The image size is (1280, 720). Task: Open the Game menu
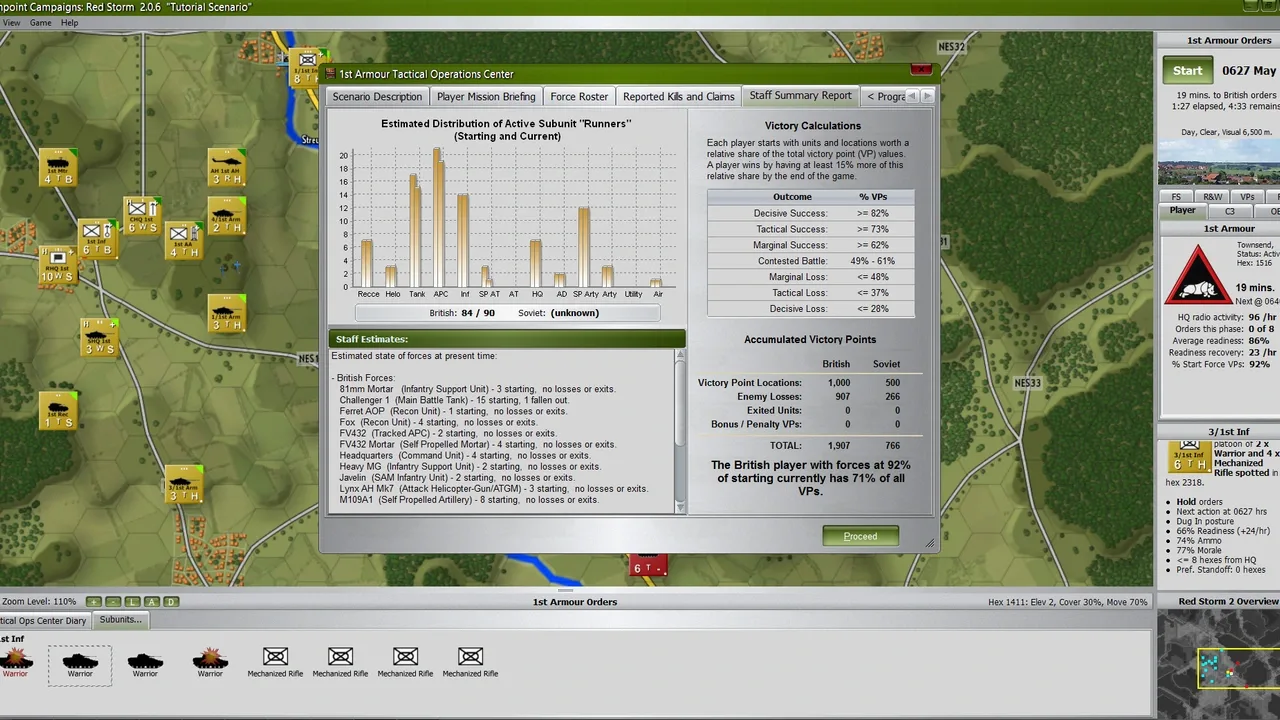tap(40, 22)
